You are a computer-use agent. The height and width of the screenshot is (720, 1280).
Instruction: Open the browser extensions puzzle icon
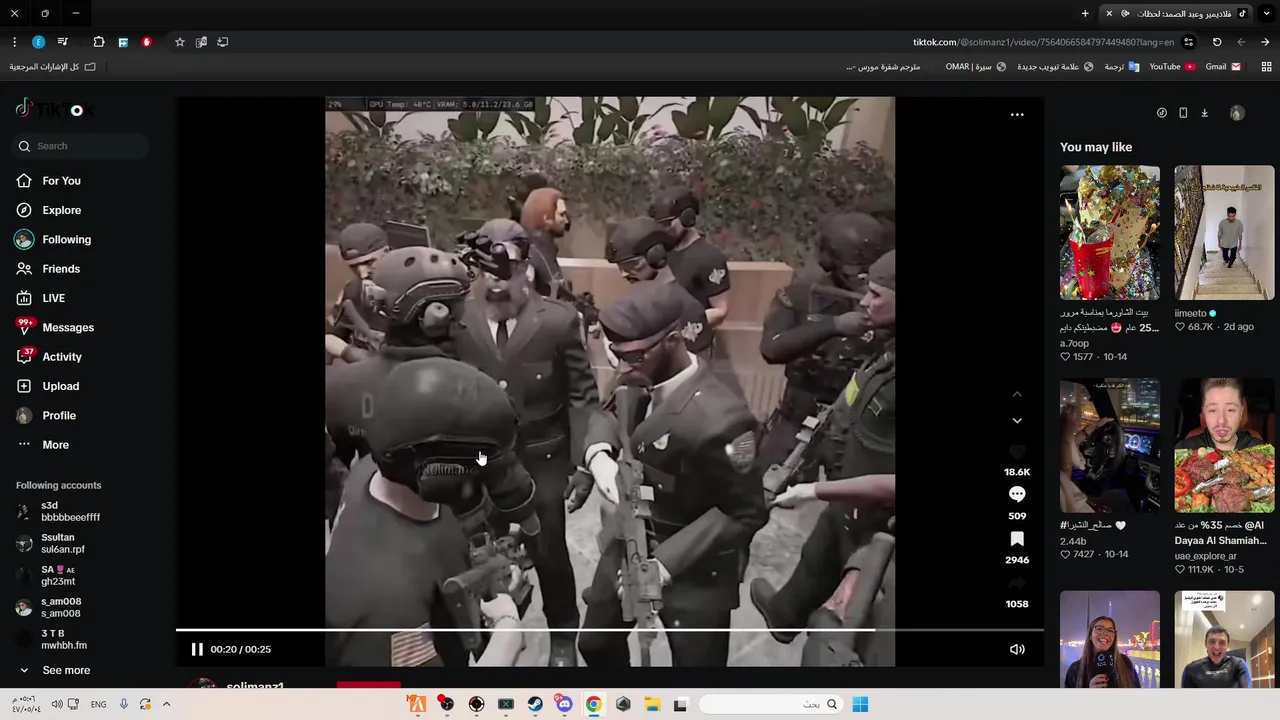[x=99, y=42]
